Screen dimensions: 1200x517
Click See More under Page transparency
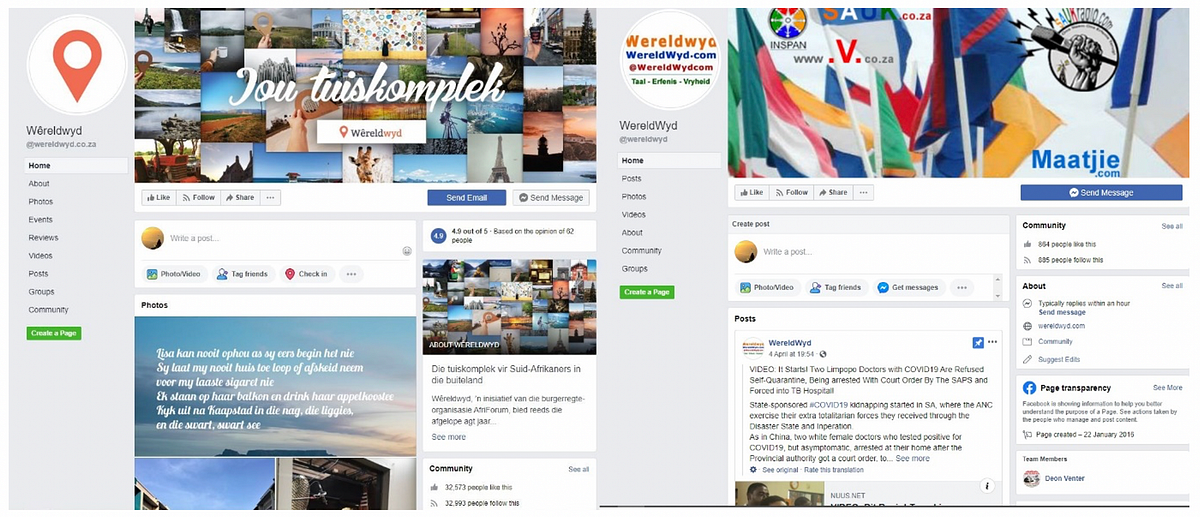pos(1167,387)
